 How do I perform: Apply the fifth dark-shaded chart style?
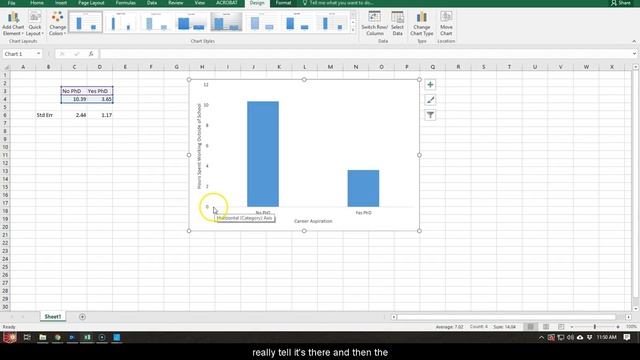tap(226, 22)
